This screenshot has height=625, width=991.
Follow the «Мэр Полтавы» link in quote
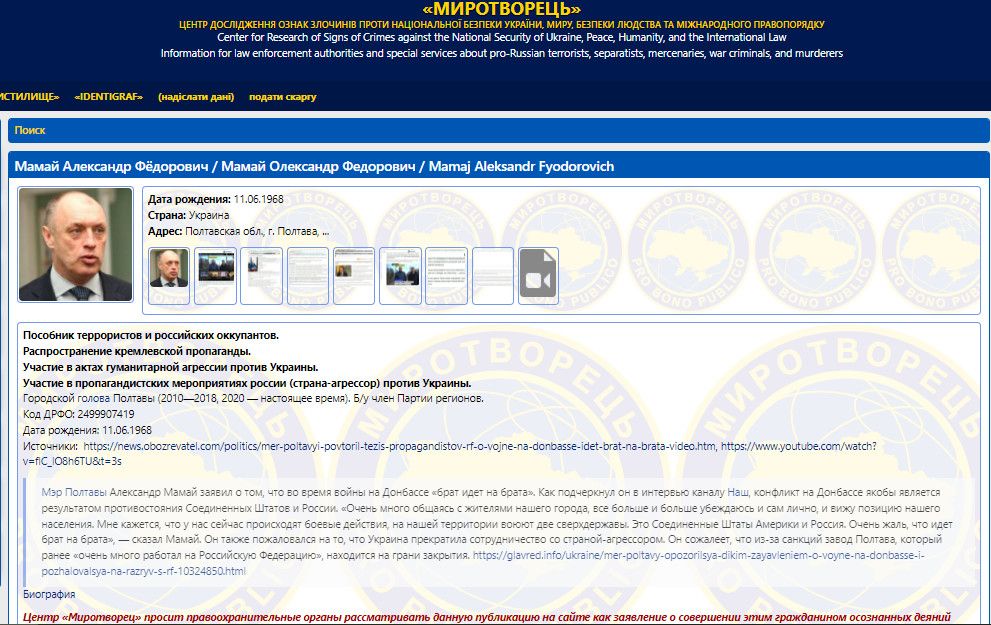coord(73,493)
